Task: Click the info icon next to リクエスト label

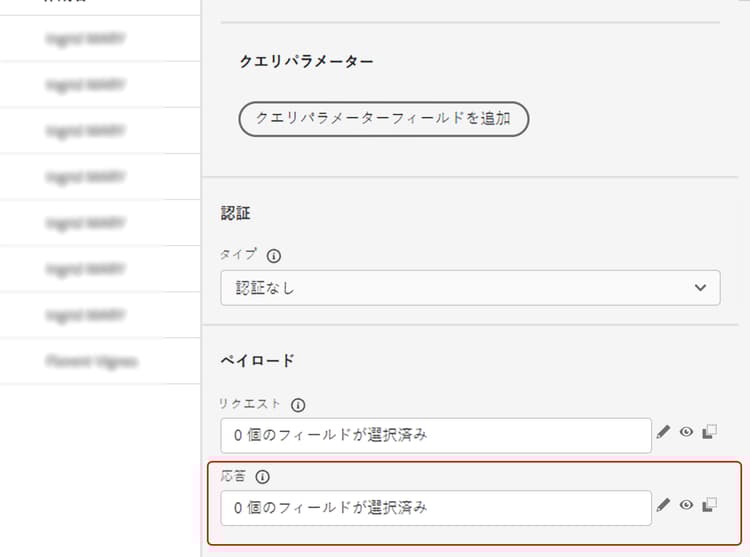Action: coord(298,405)
